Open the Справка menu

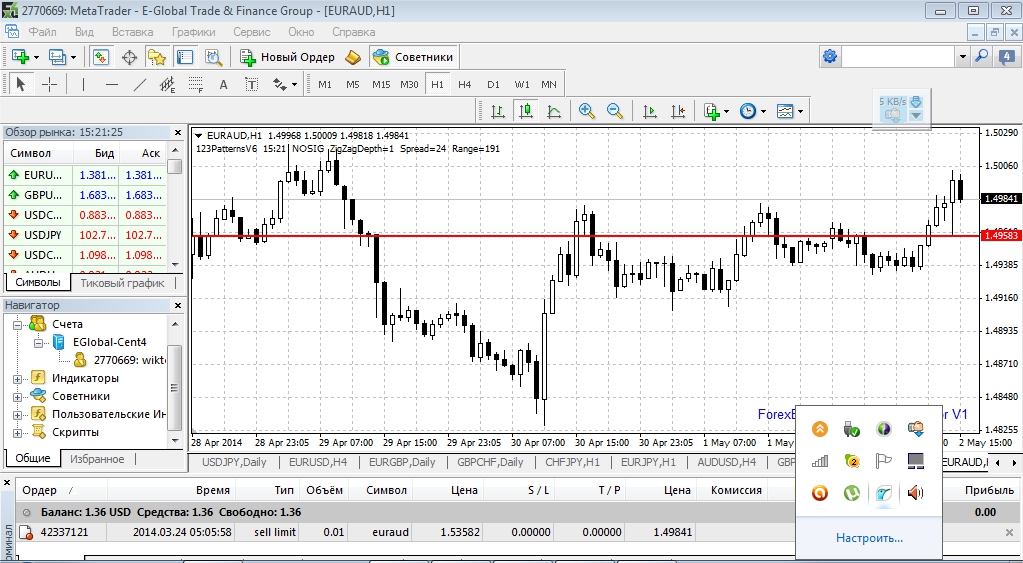[x=354, y=31]
